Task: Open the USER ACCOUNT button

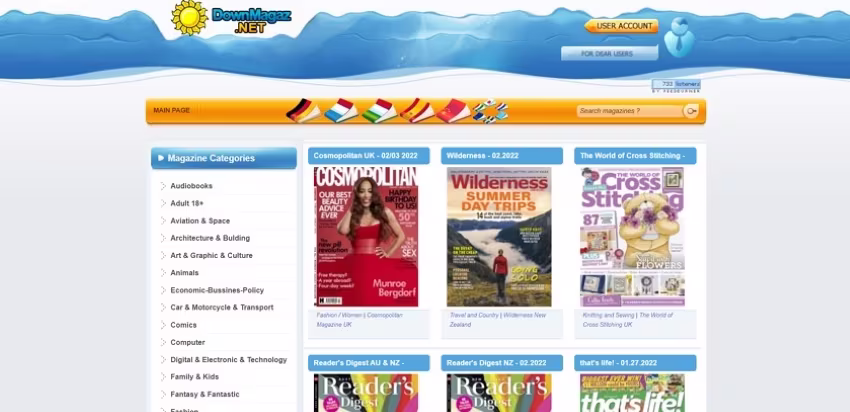Action: 621,26
